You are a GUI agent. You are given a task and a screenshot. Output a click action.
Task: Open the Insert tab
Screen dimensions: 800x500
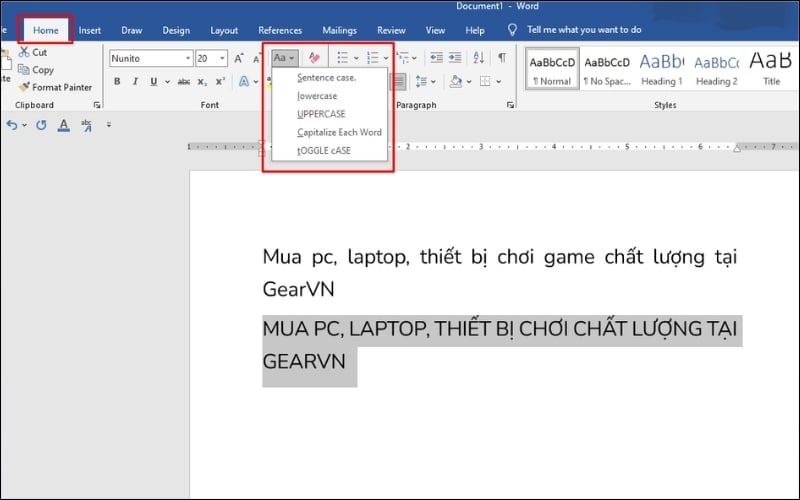90,30
